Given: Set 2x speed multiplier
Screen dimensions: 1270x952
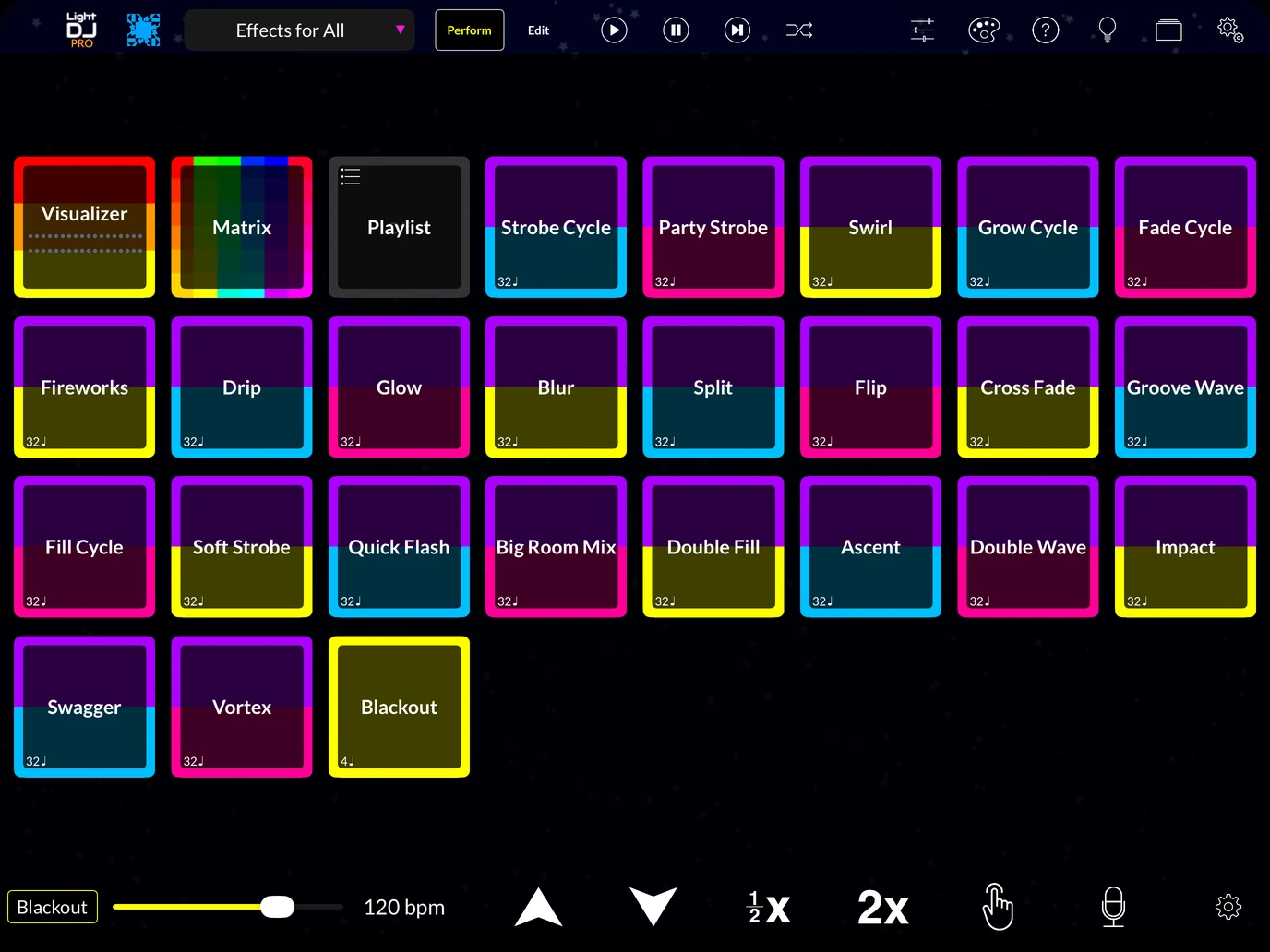Looking at the screenshot, I should click(882, 908).
